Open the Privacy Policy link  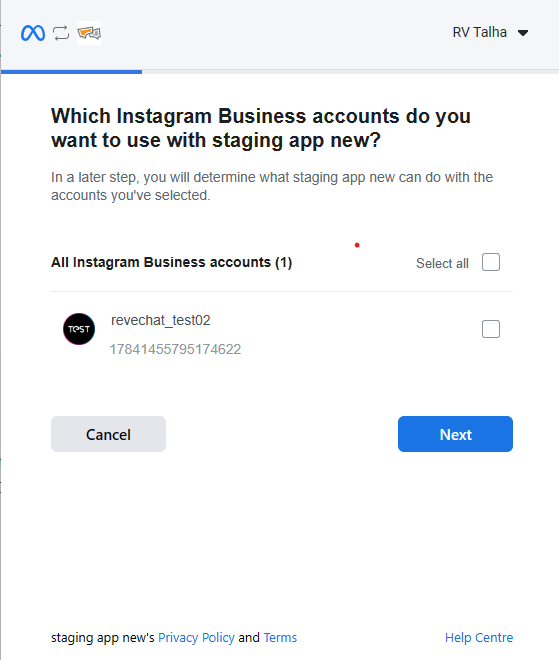[196, 638]
